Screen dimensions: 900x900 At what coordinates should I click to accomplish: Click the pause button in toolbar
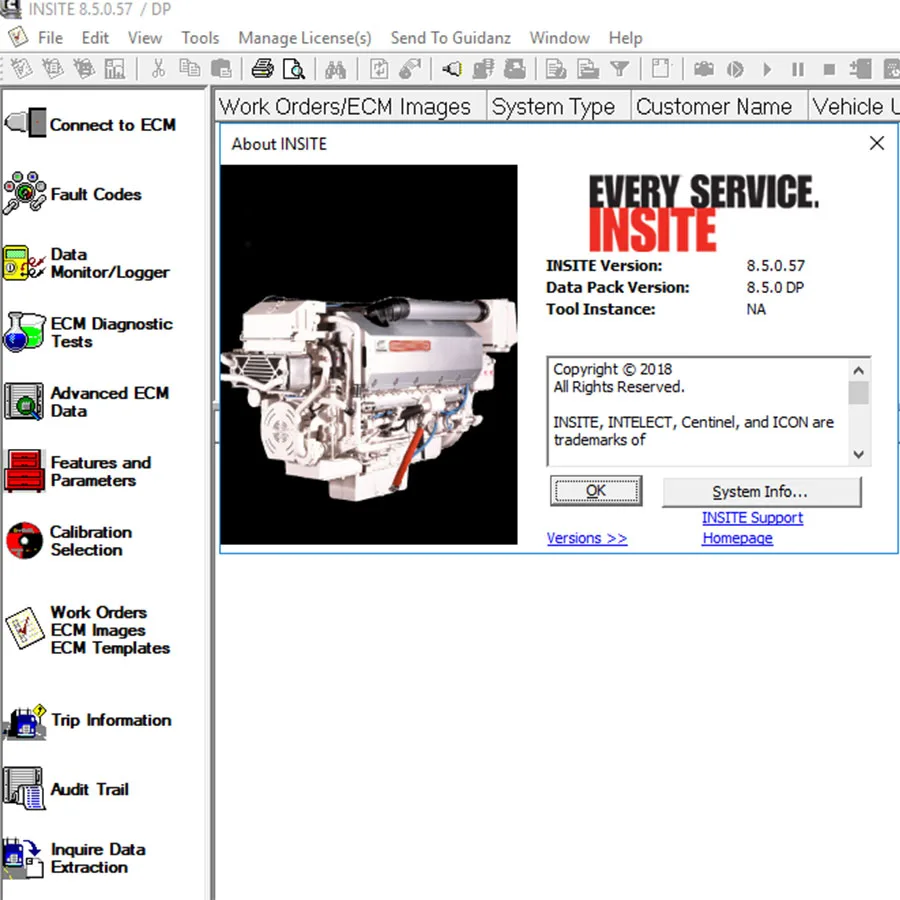tap(798, 69)
